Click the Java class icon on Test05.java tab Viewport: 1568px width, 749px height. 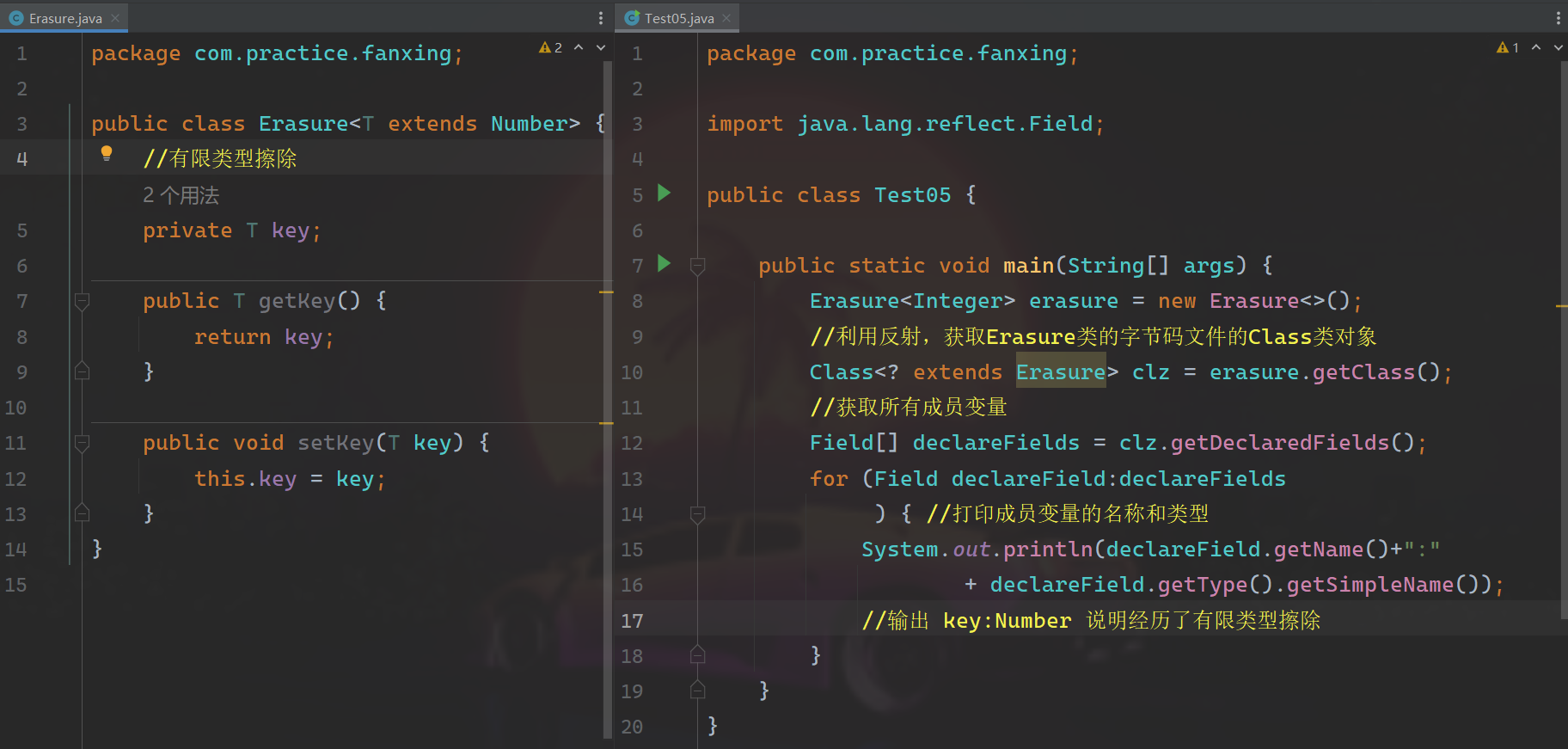(632, 18)
